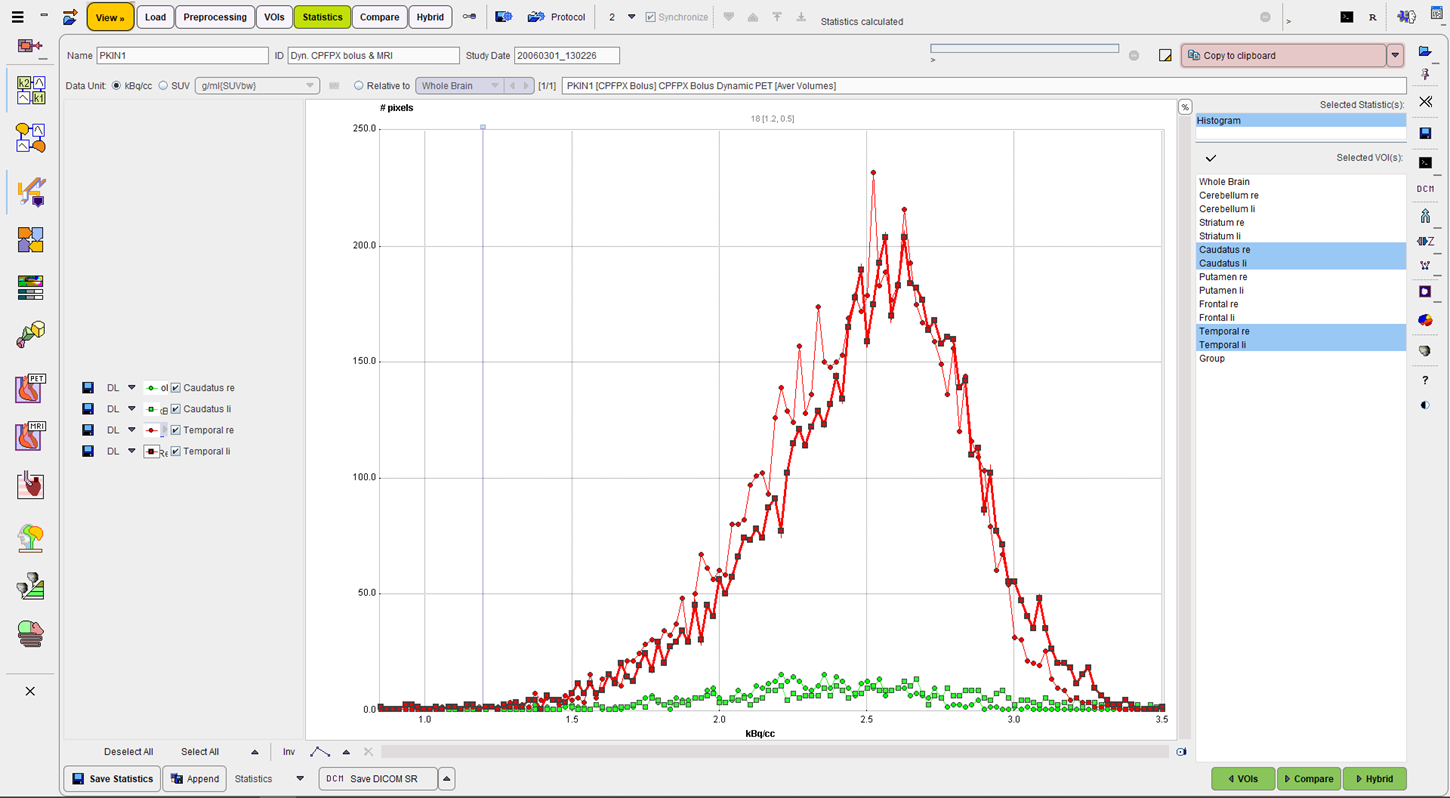
Task: Click the Save DICOM SR button
Action: coord(378,779)
